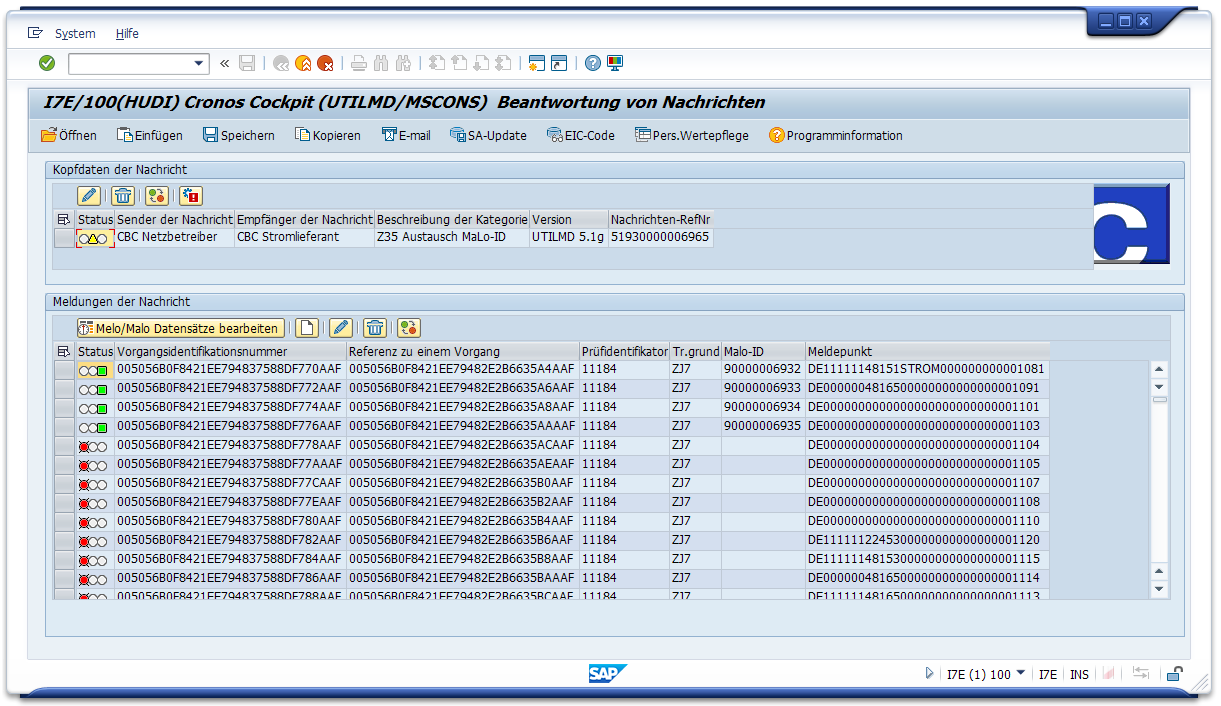Image resolution: width=1221 pixels, height=706 pixels.
Task: Click the Customize Local Layout monitor icon
Action: pyautogui.click(x=615, y=63)
